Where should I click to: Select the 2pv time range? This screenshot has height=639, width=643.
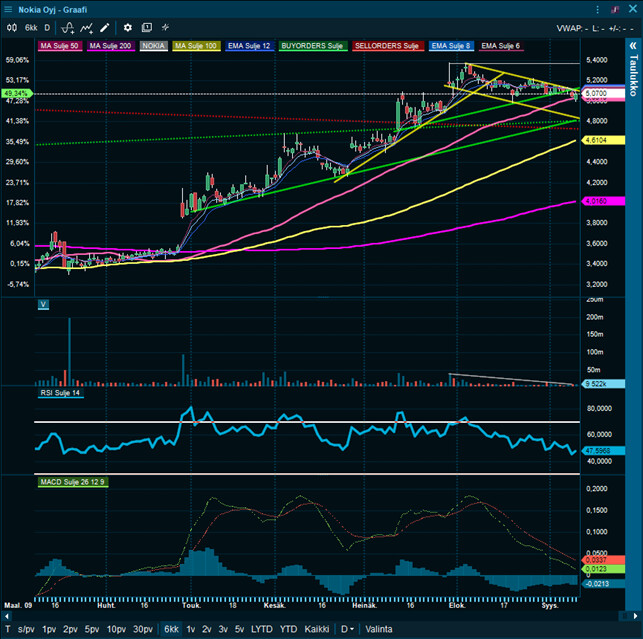[x=70, y=629]
